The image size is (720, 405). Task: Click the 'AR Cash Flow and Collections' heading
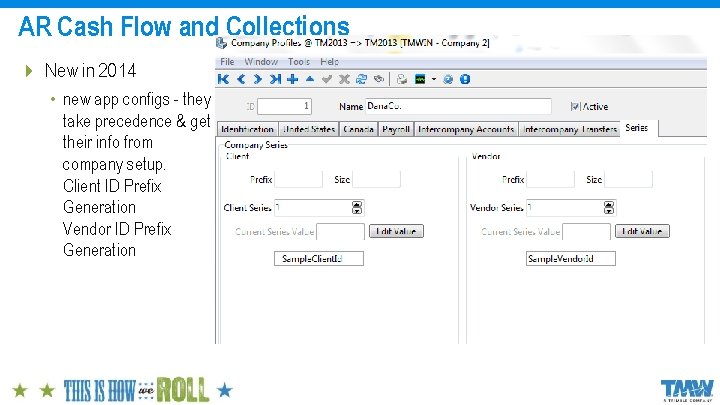click(184, 26)
